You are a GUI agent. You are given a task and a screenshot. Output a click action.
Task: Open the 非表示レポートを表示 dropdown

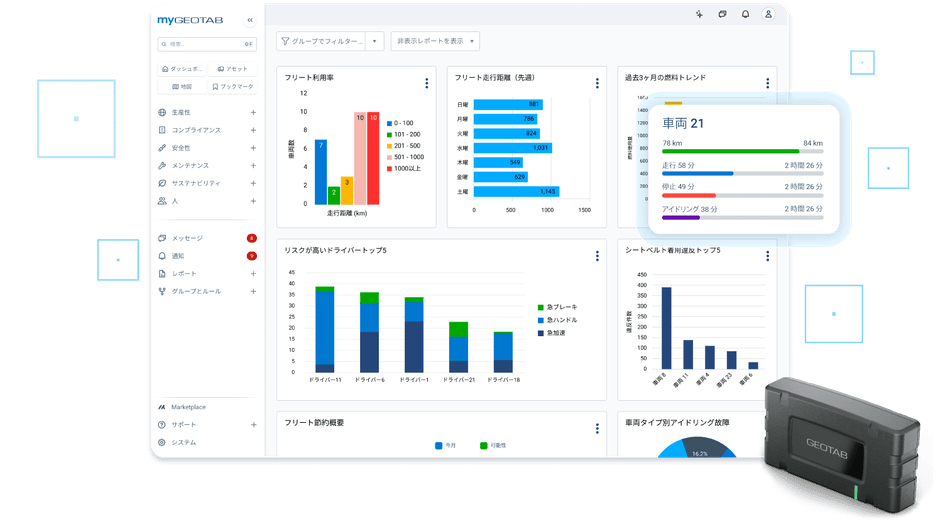(x=435, y=41)
